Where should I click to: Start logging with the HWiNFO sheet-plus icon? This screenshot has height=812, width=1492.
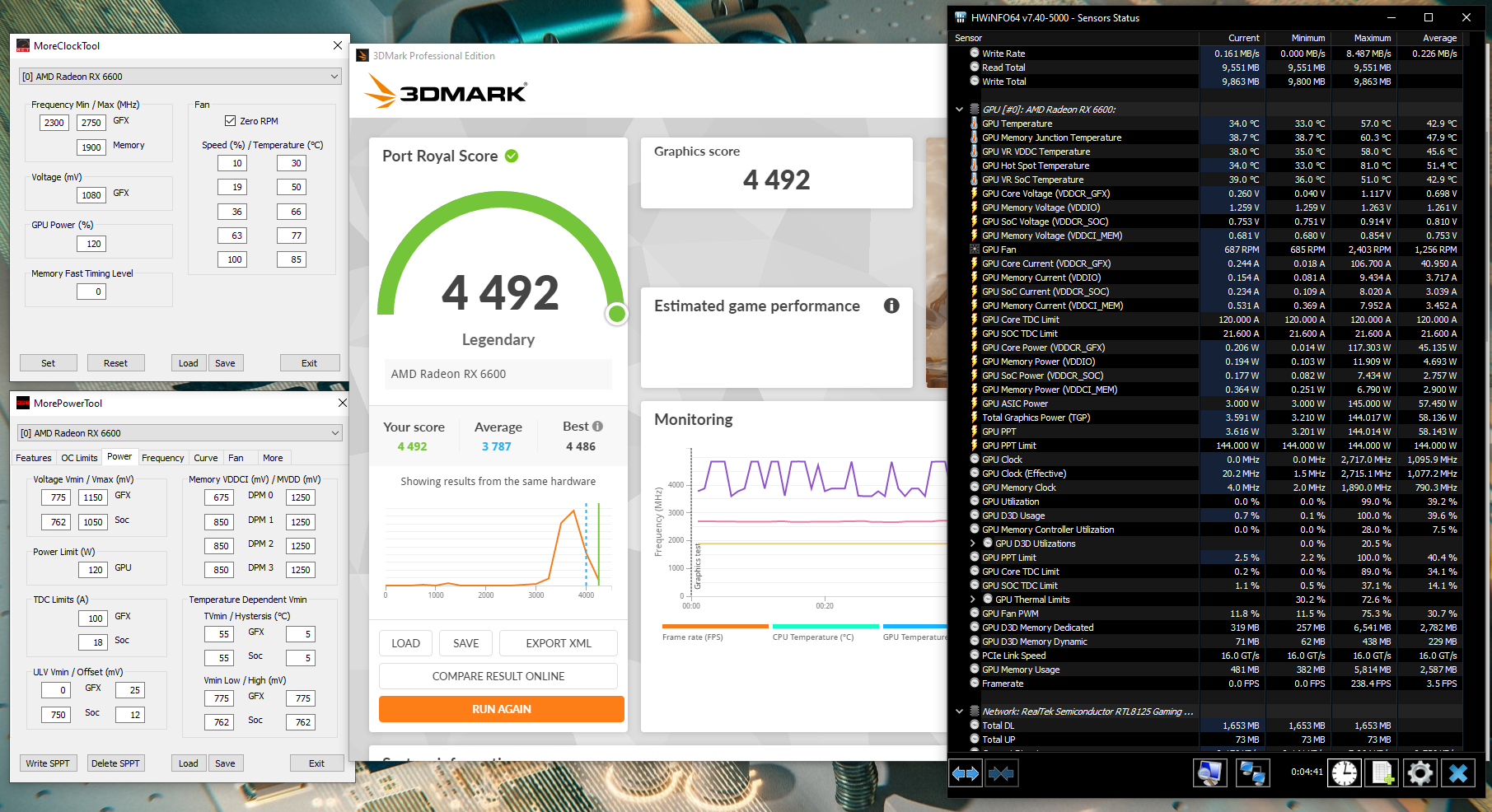click(1382, 773)
